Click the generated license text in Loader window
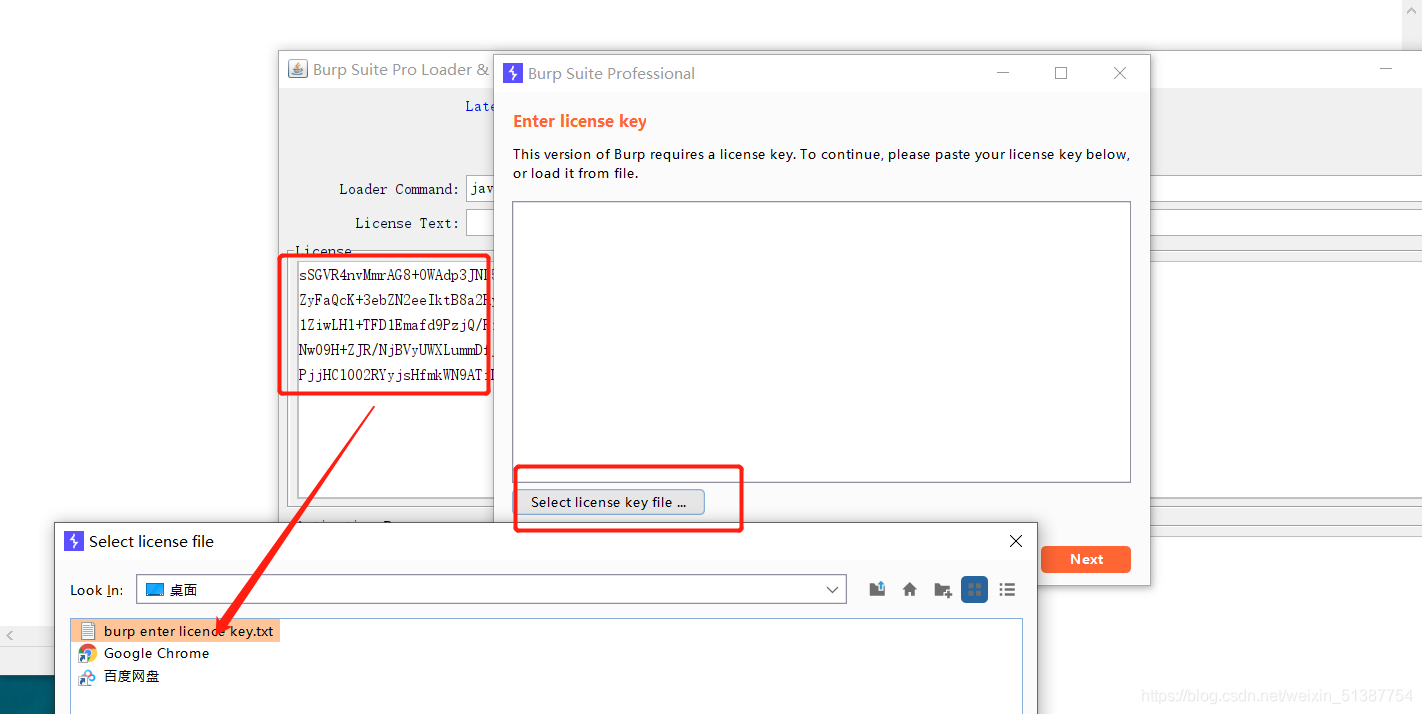Screen dimensions: 1422x714 396,326
